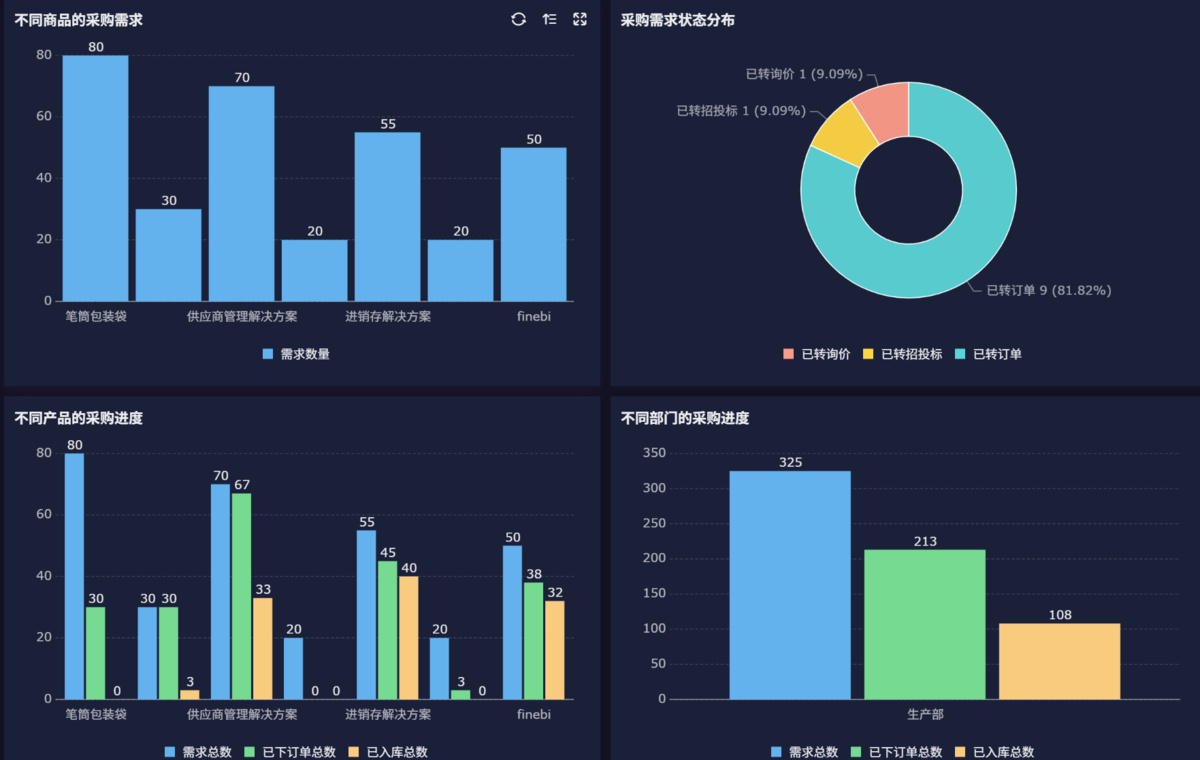Image resolution: width=1200 pixels, height=760 pixels.
Task: Click the 350 y-axis tick label
Action: click(654, 453)
